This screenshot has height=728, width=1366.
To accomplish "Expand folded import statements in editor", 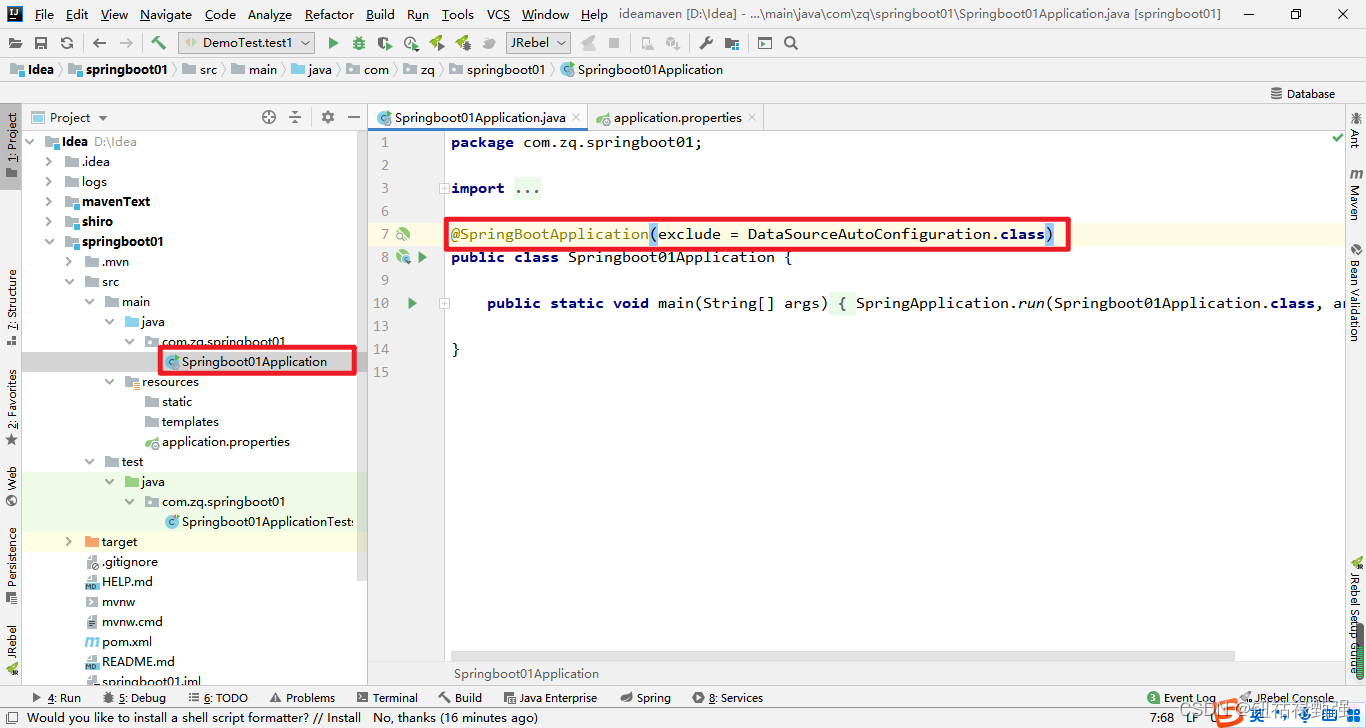I will (444, 188).
